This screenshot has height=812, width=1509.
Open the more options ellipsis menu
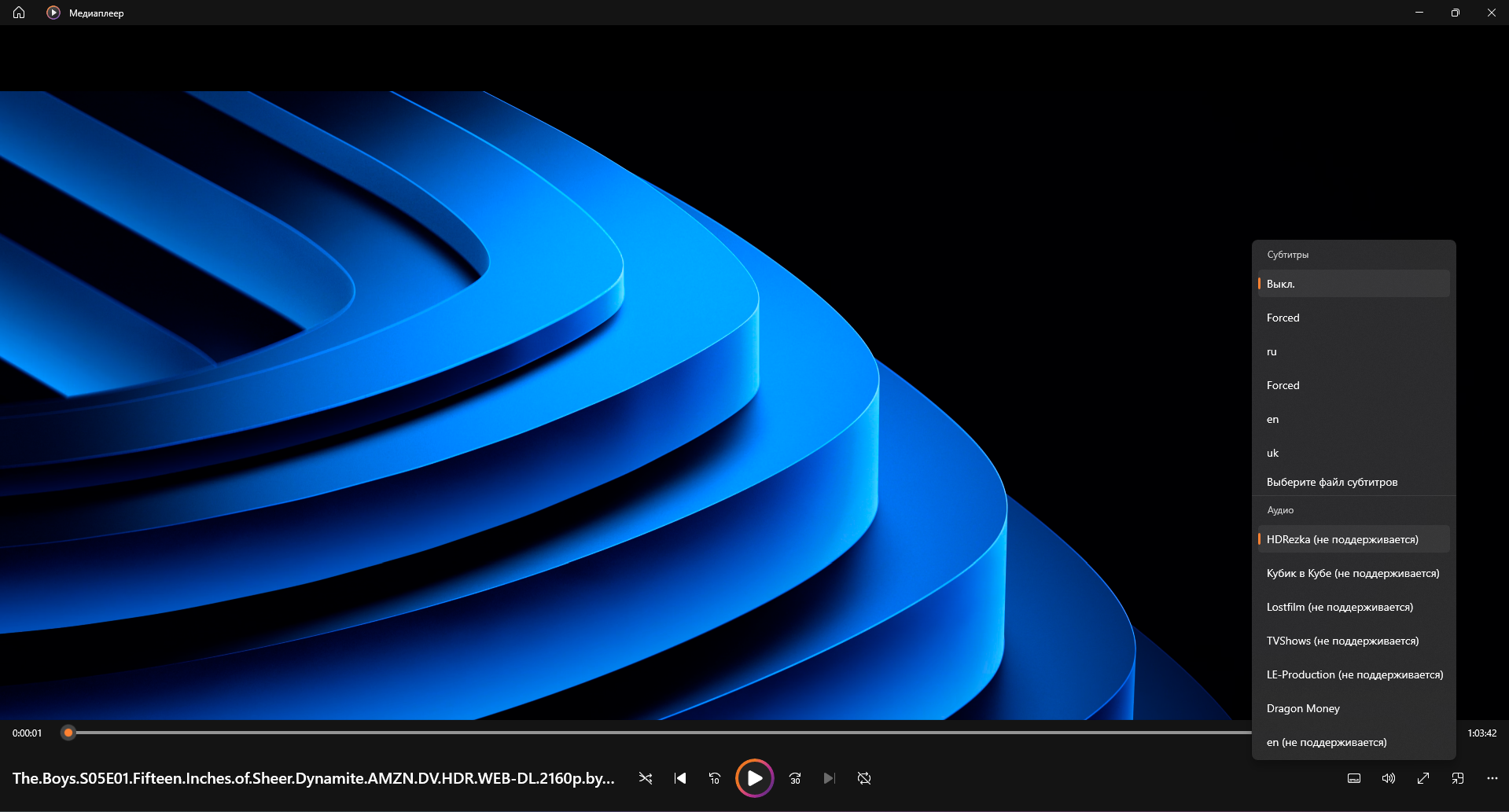[1492, 778]
